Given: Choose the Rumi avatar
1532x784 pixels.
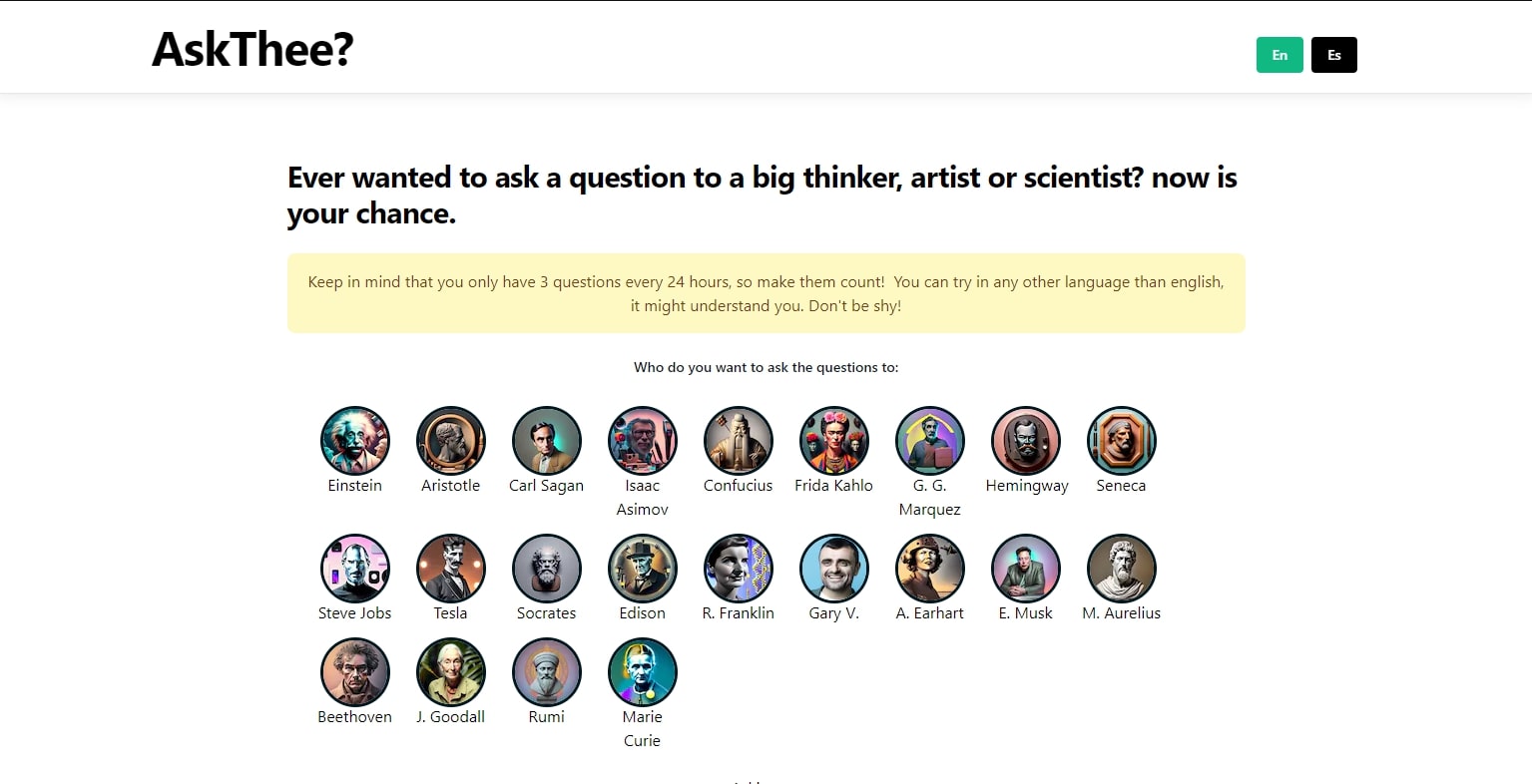Looking at the screenshot, I should pyautogui.click(x=547, y=672).
